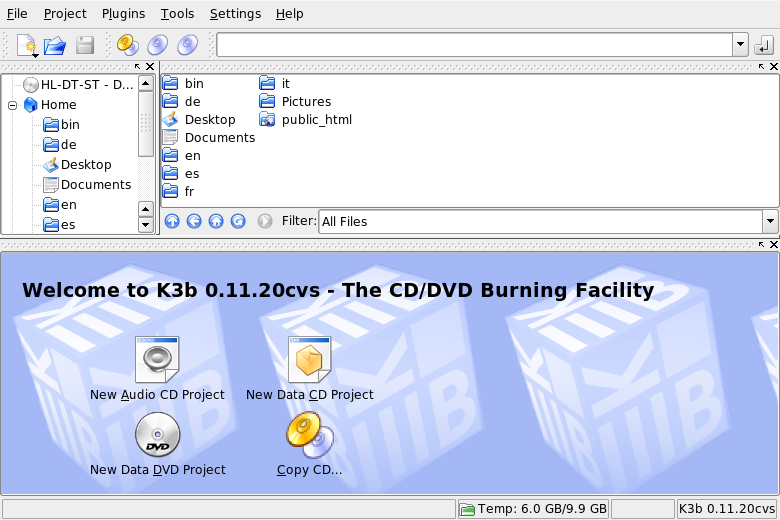Click the New Project toolbar icon
The image size is (780, 520).
coord(27,45)
